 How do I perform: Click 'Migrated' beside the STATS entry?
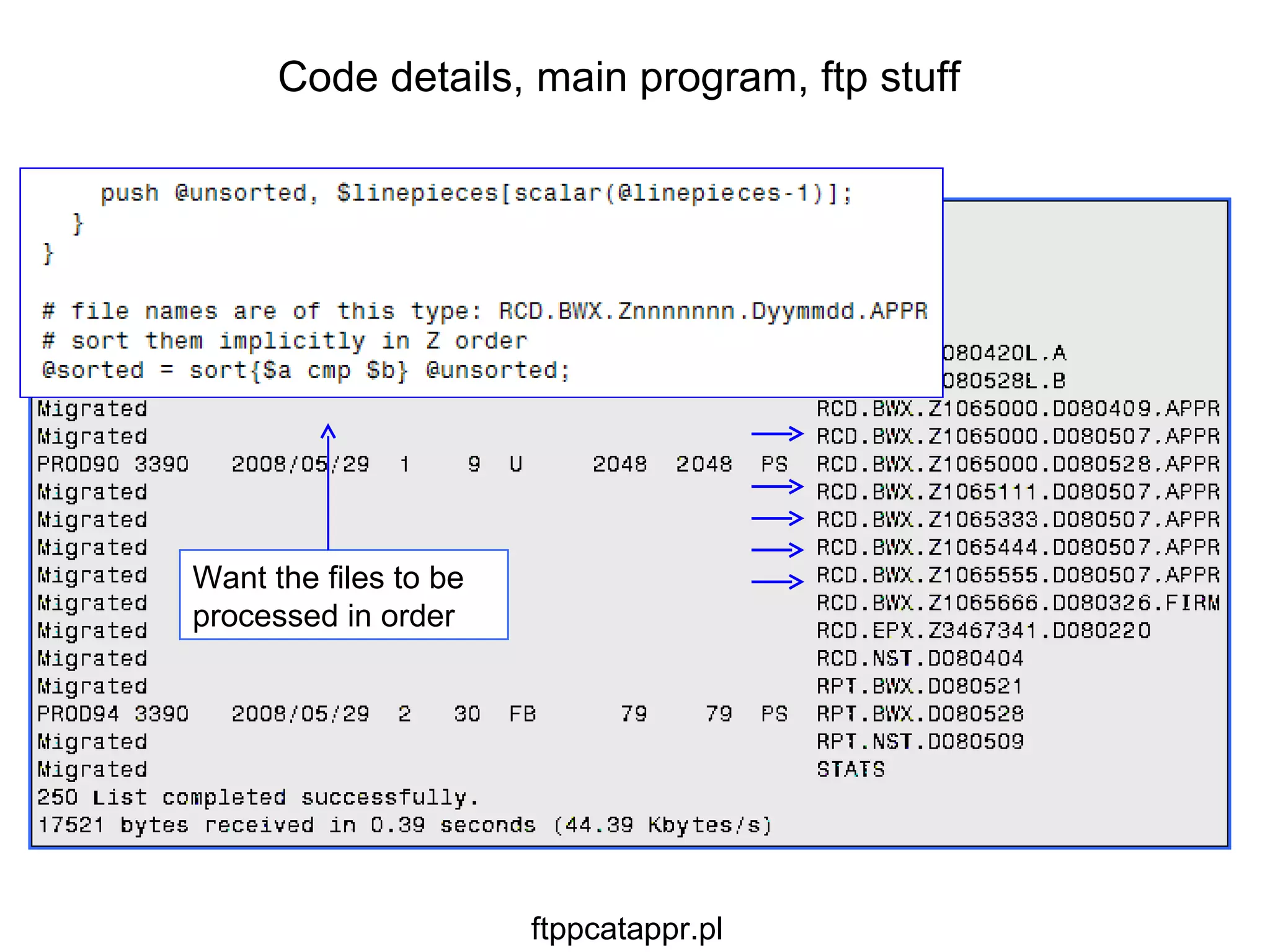[x=92, y=769]
